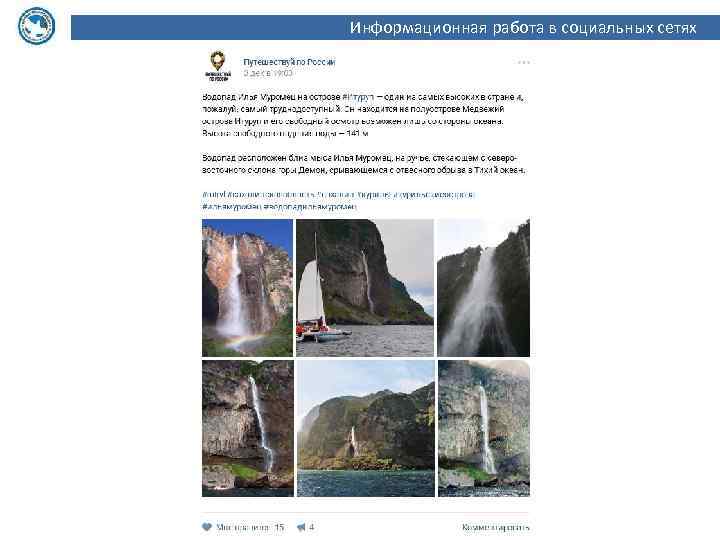The height and width of the screenshot is (540, 720).
Task: Open the #водопадильямуромец hashtag
Action: [310, 207]
